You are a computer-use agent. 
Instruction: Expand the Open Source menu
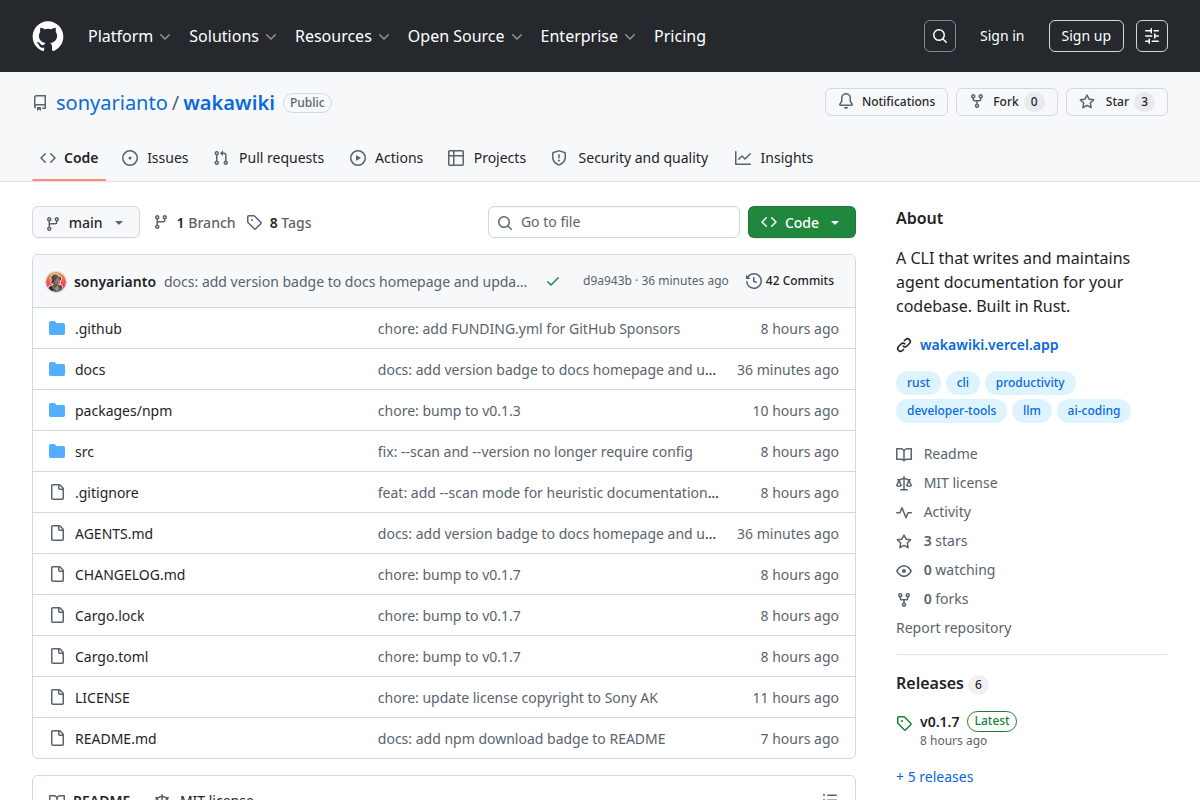(465, 36)
